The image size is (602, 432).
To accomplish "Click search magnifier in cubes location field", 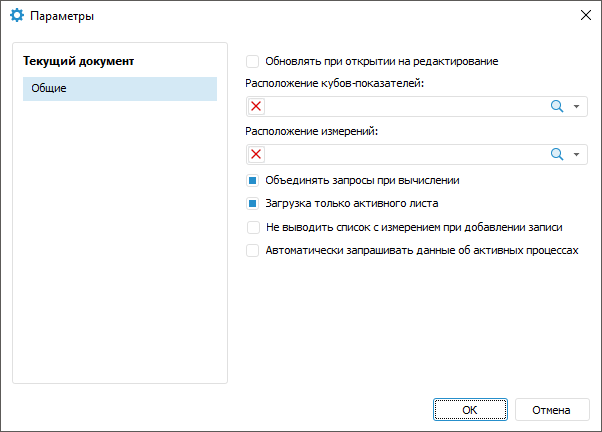I will point(557,107).
